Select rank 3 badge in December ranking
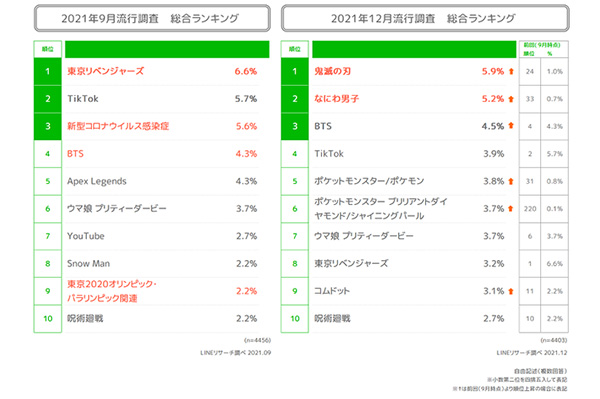600x399 pixels. pos(295,126)
